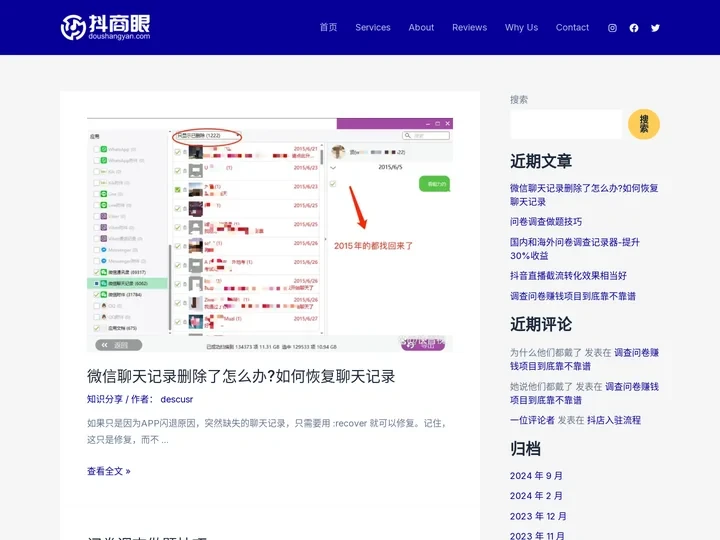Screen dimensions: 720x540
Task: Open archive 2024 年 2 月
Action: pos(536,496)
